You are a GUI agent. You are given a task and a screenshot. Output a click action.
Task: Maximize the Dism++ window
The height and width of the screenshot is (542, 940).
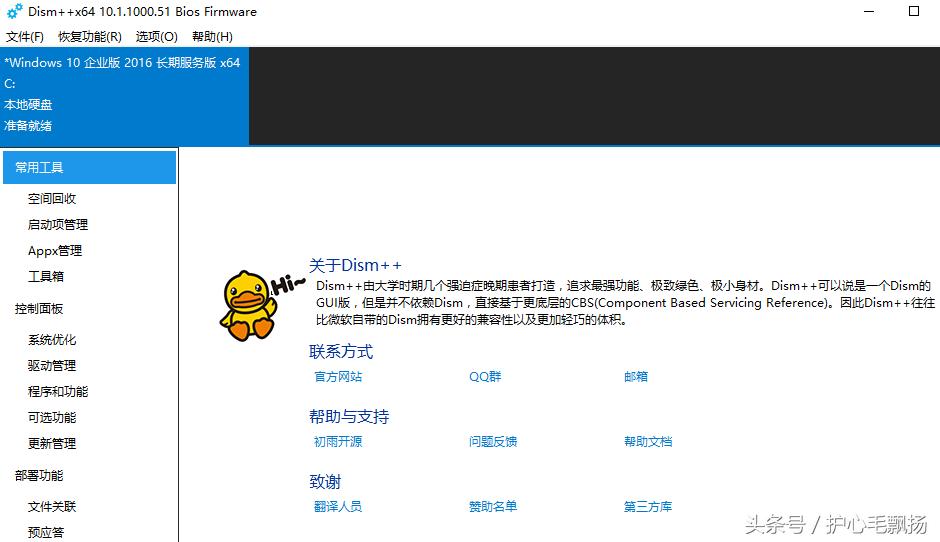pos(914,11)
